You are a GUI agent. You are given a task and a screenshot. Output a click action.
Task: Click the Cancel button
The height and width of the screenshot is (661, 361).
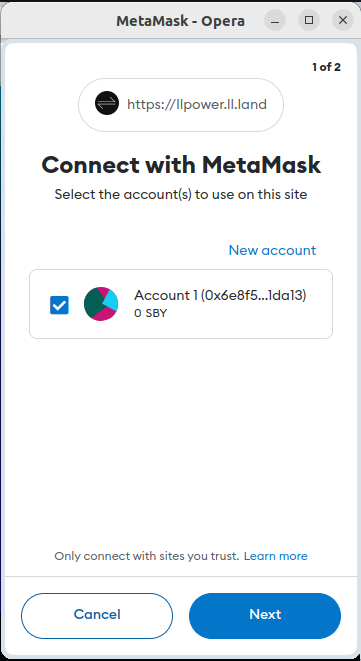97,615
